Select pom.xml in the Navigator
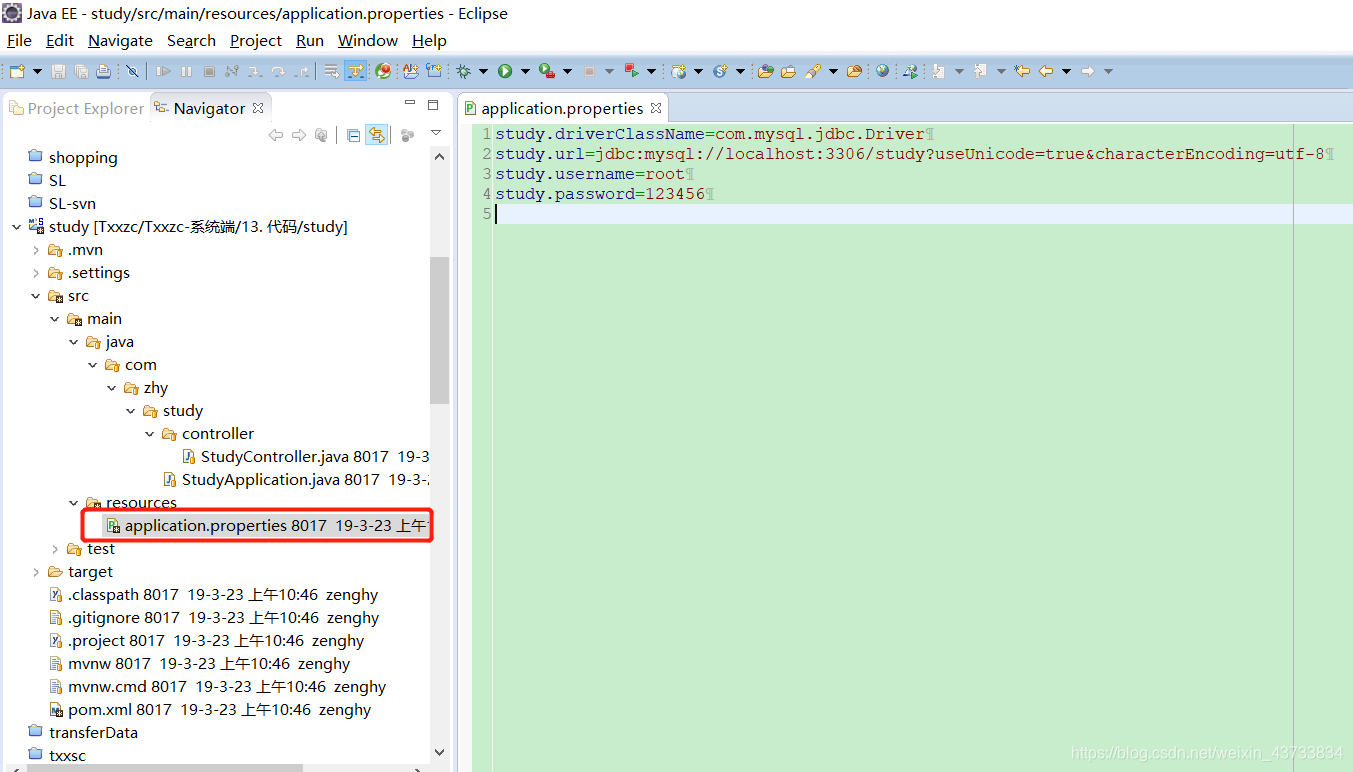This screenshot has height=772, width=1353. [210, 710]
